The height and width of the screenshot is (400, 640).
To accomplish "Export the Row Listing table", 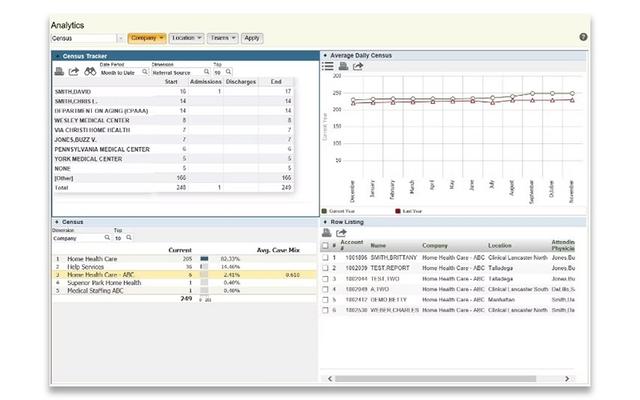I will coord(341,233).
